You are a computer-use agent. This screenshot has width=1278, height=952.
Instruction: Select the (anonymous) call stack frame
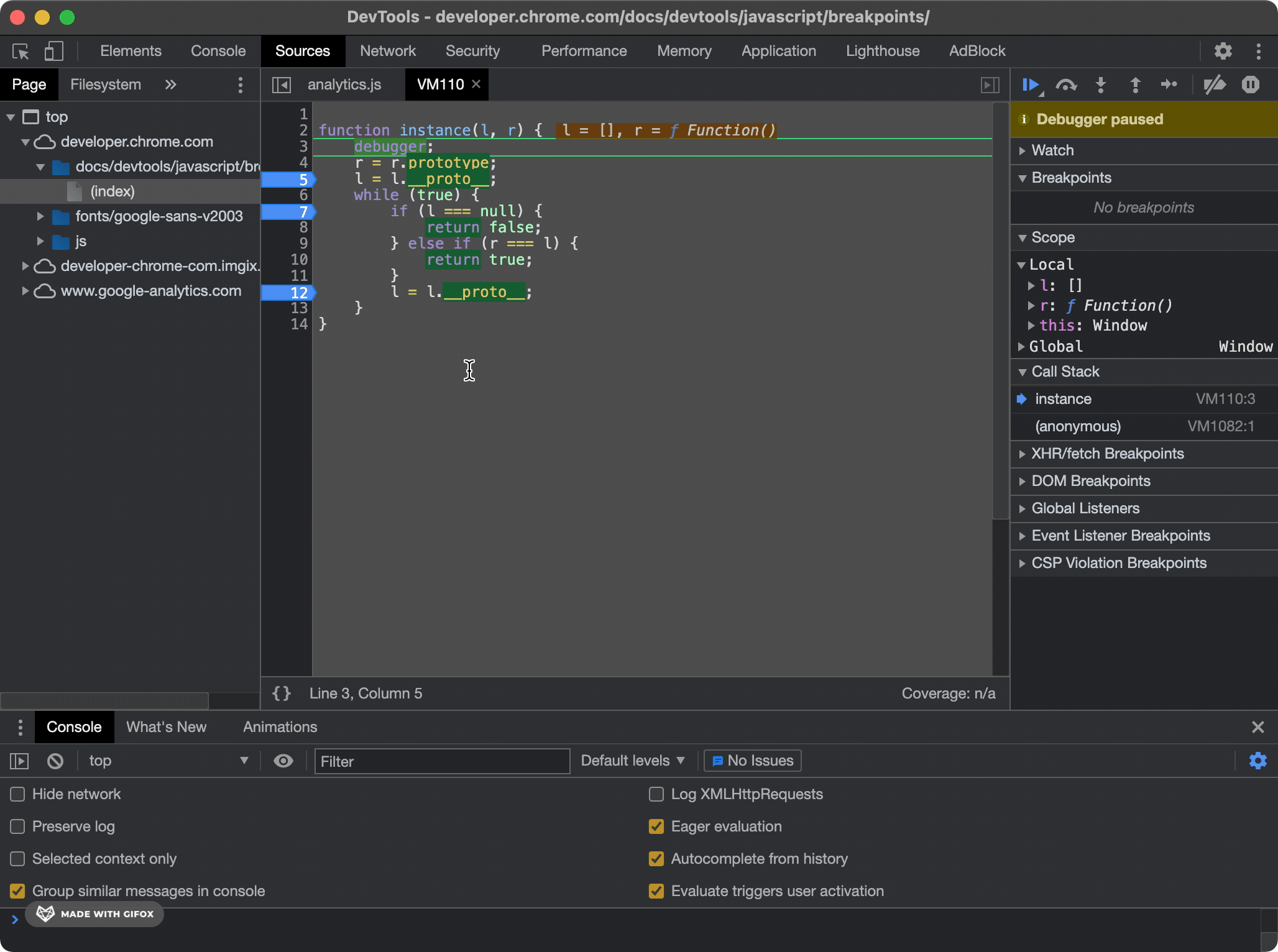1078,426
